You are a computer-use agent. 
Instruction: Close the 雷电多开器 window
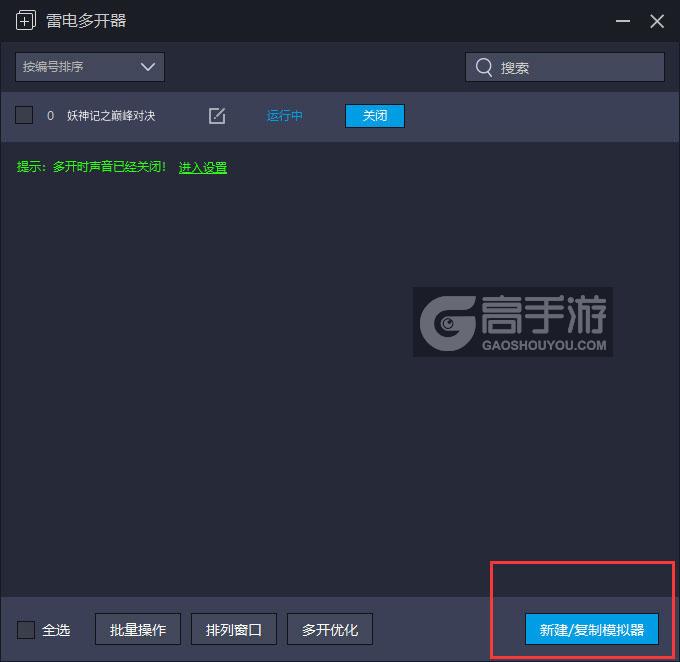coord(657,21)
